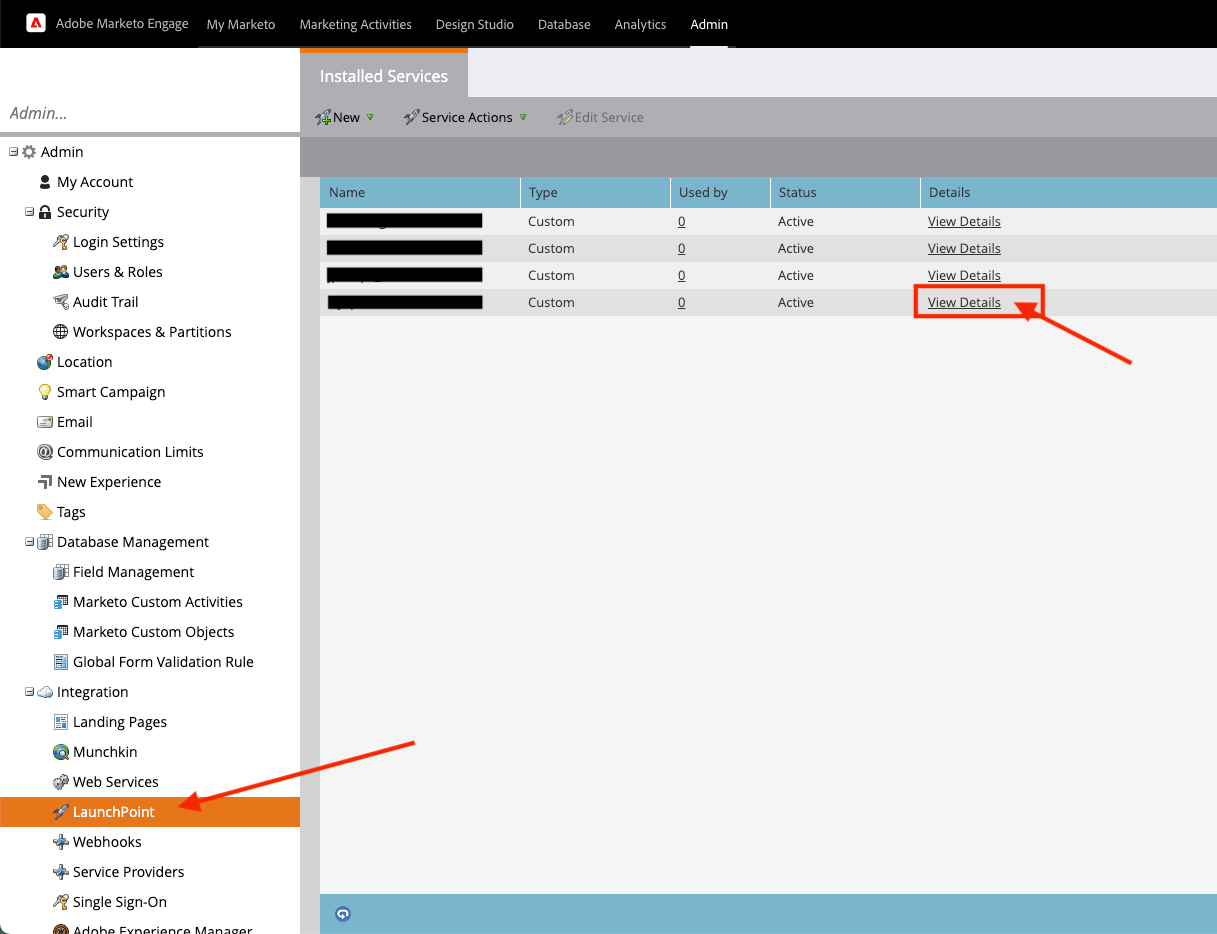The width and height of the screenshot is (1217, 934).
Task: Click the Security padlock icon
Action: click(x=45, y=212)
